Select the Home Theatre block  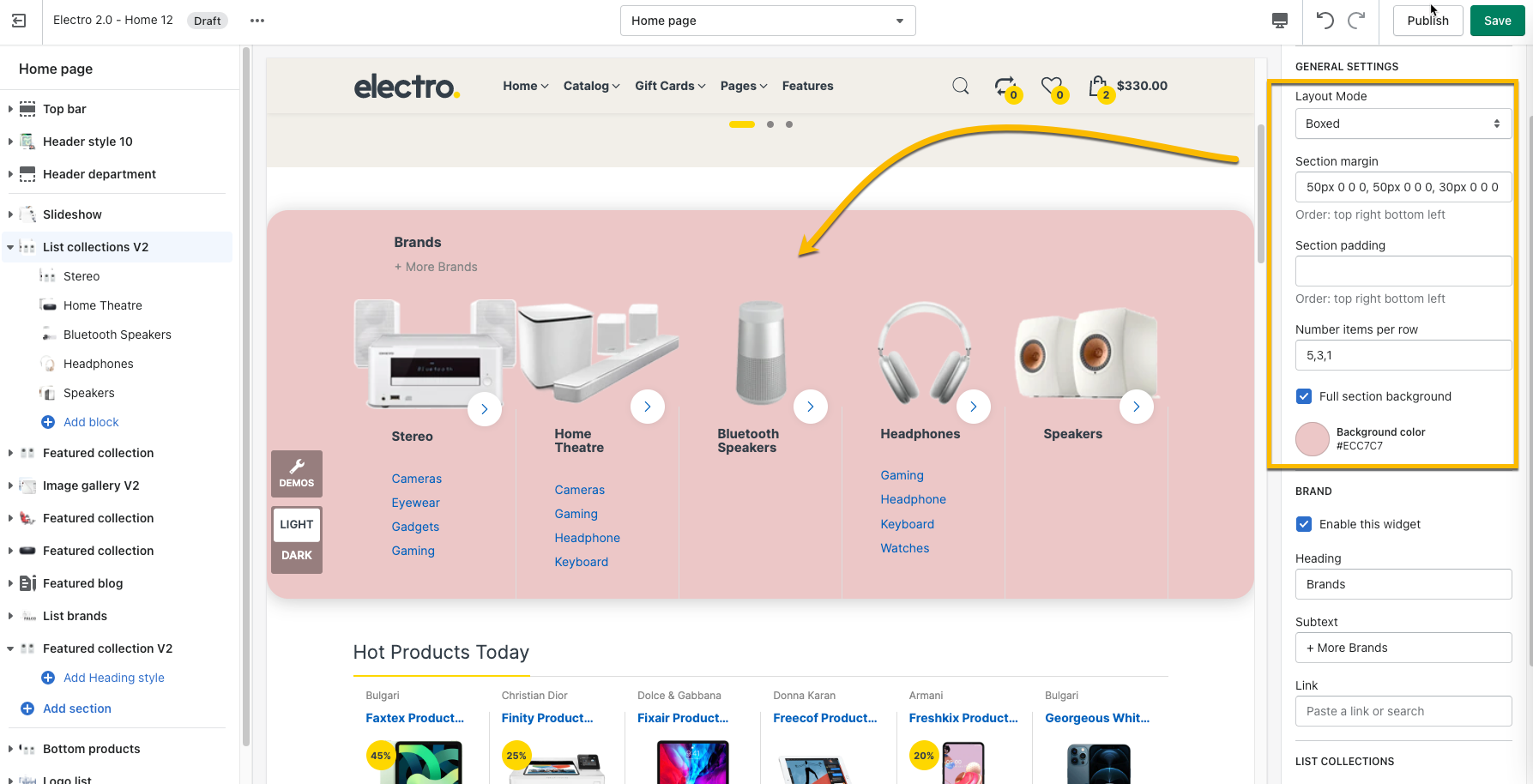pos(103,305)
